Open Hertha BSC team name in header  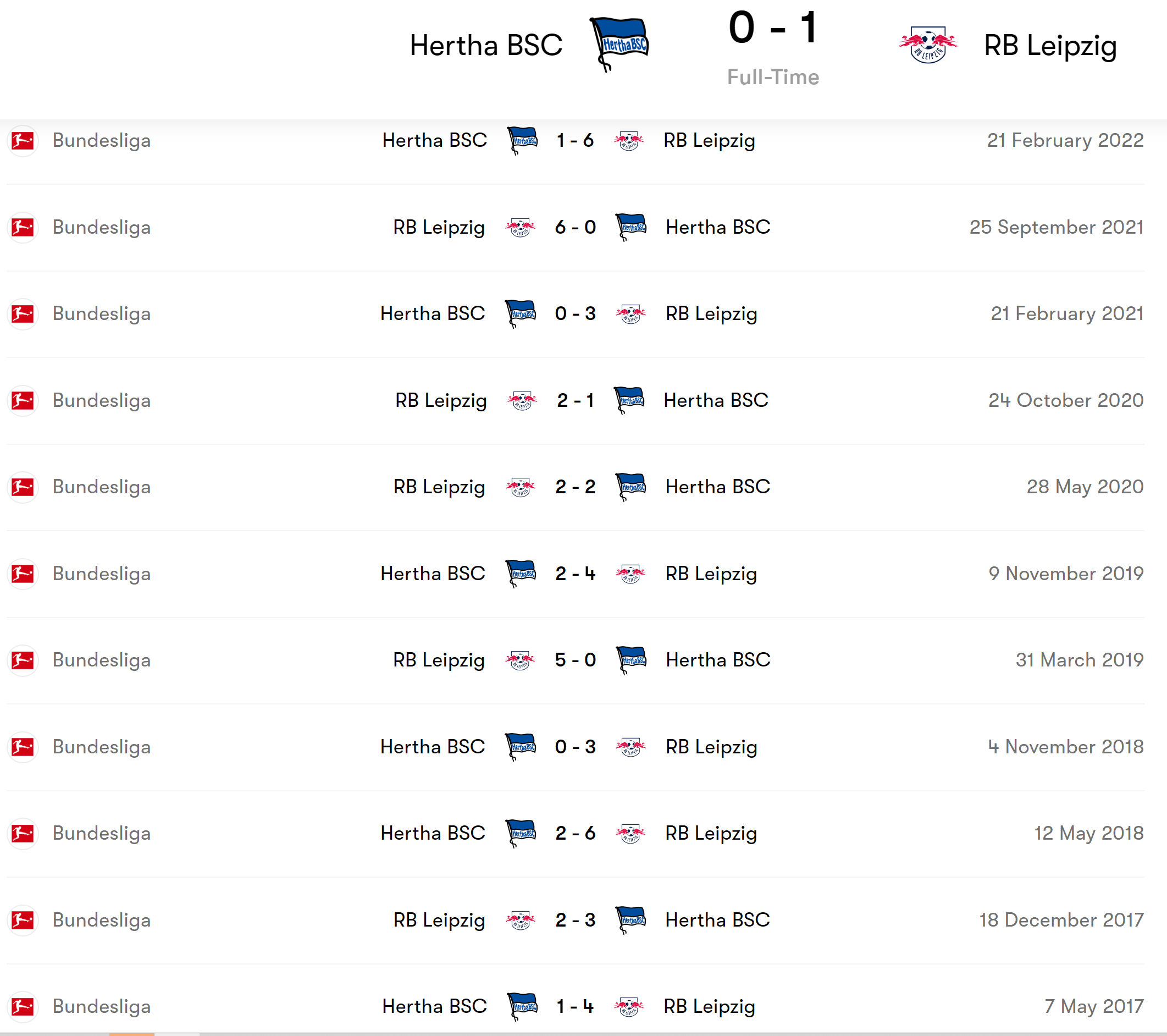click(486, 45)
